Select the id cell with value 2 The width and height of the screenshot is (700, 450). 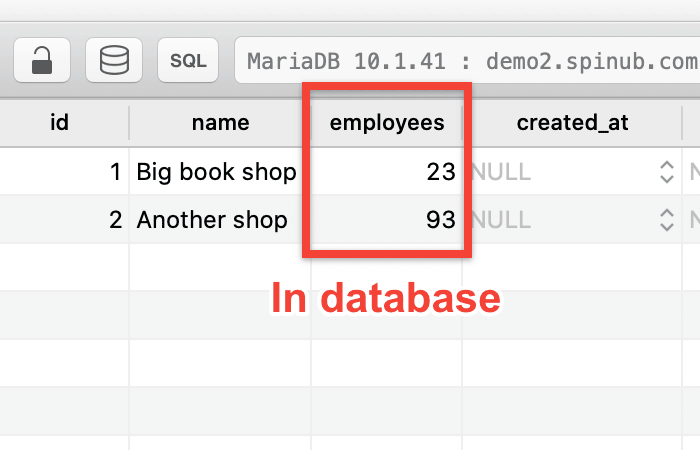pyautogui.click(x=64, y=219)
